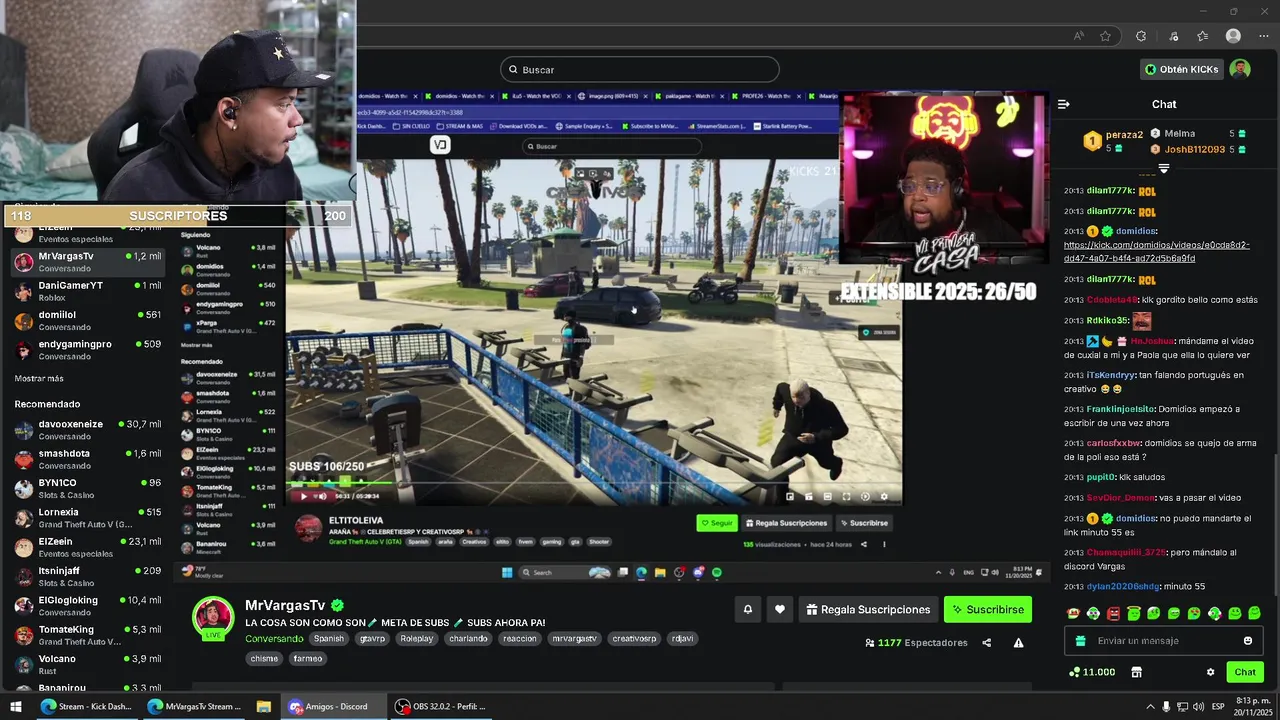The width and height of the screenshot is (1280, 720).
Task: Open TomateKing in recommended channels
Action: coord(88,635)
